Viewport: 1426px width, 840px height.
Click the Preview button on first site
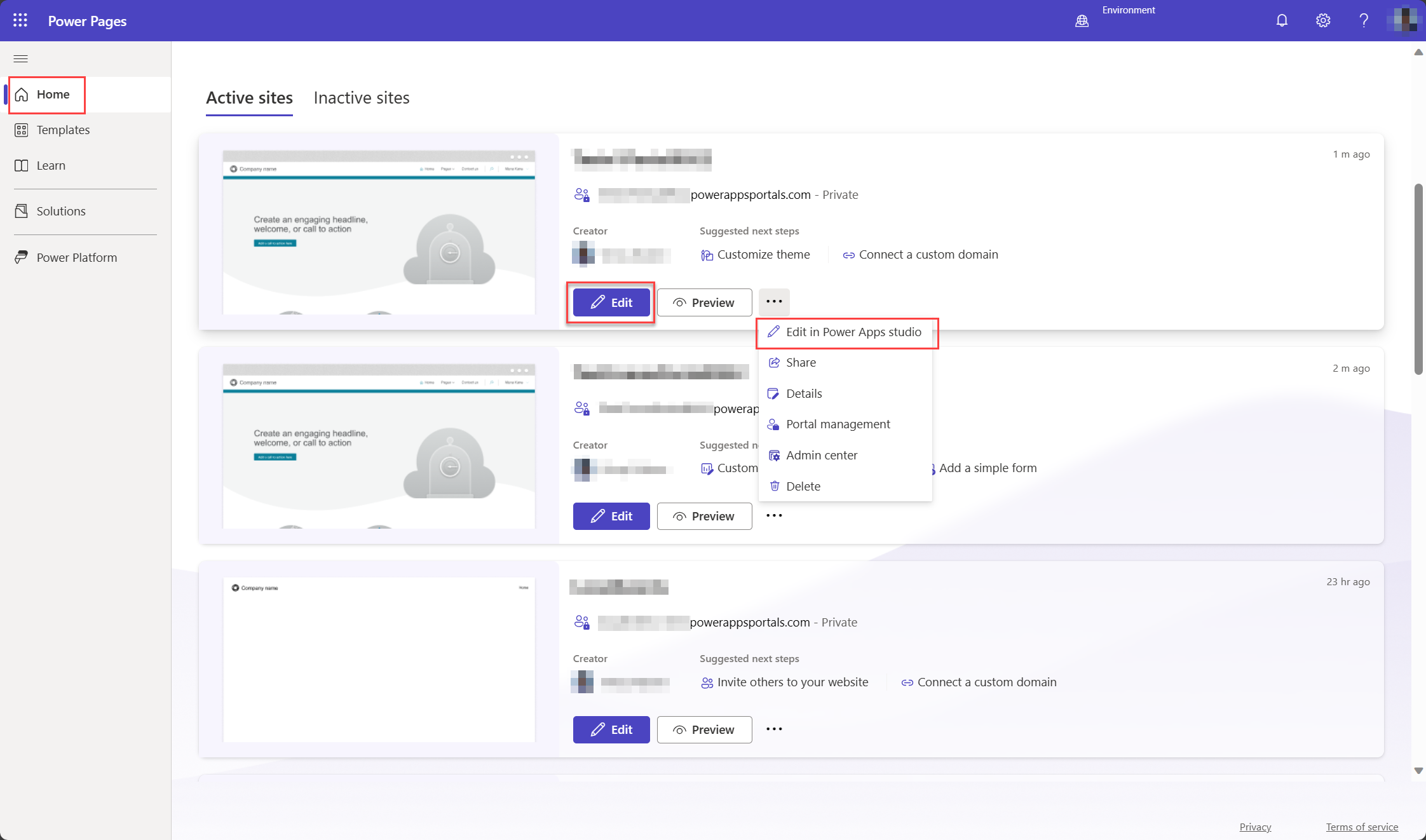pyautogui.click(x=704, y=301)
